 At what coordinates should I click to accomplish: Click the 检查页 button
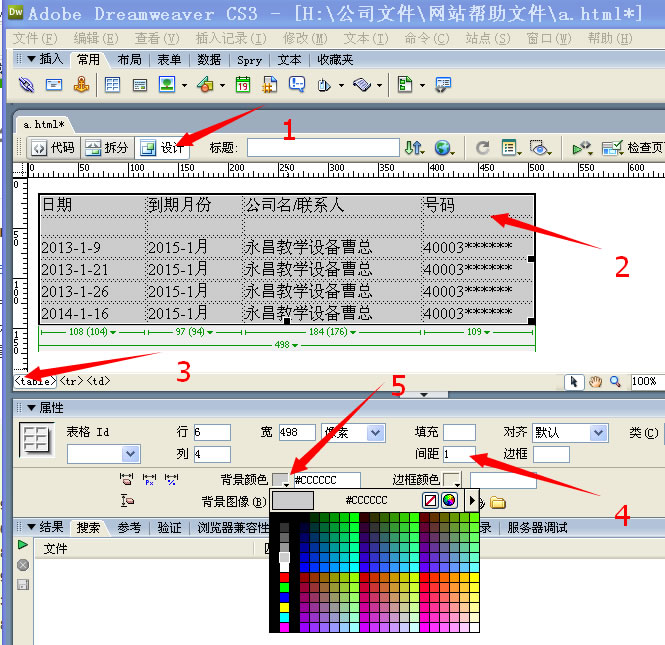632,148
